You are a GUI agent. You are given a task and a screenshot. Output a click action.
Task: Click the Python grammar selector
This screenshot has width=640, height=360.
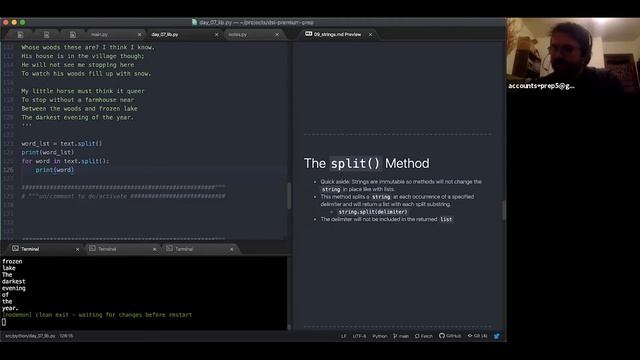[380, 336]
